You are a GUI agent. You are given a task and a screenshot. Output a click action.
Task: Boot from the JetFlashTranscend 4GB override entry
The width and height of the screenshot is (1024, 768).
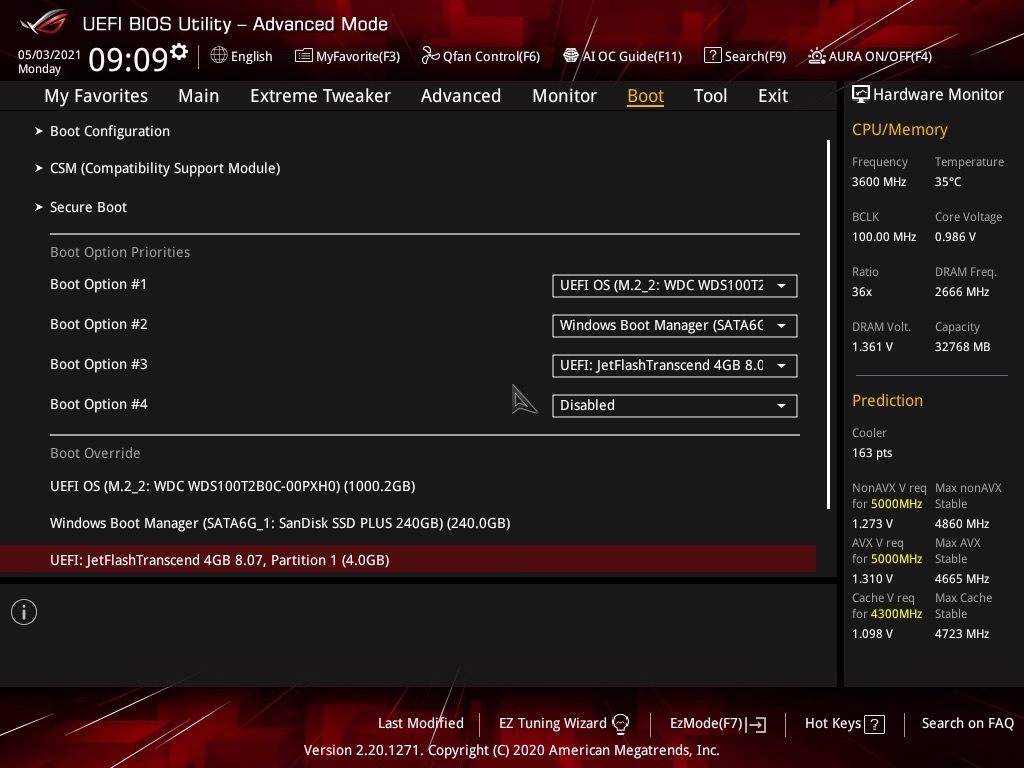point(408,560)
